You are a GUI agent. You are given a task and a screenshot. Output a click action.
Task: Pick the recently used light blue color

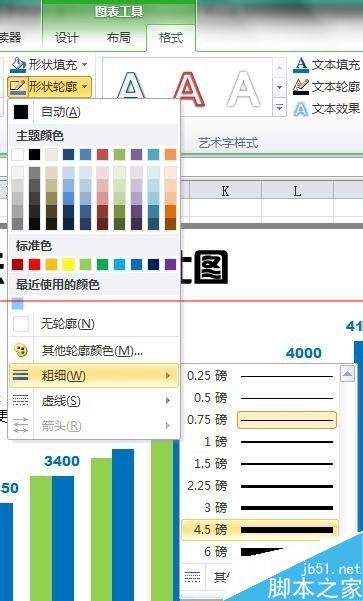coord(18,304)
